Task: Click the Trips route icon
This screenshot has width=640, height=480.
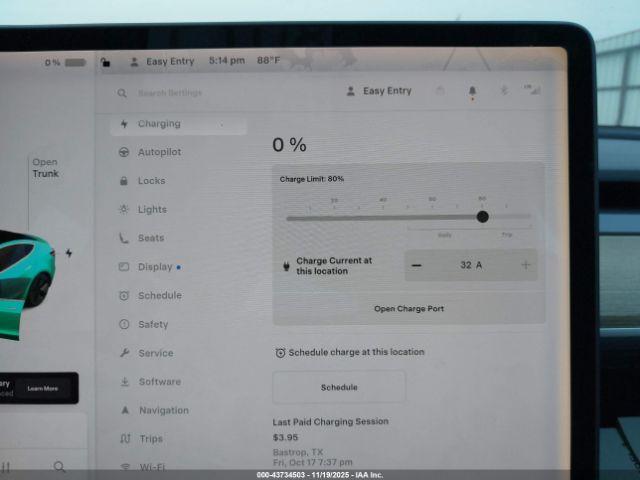Action: tap(125, 439)
